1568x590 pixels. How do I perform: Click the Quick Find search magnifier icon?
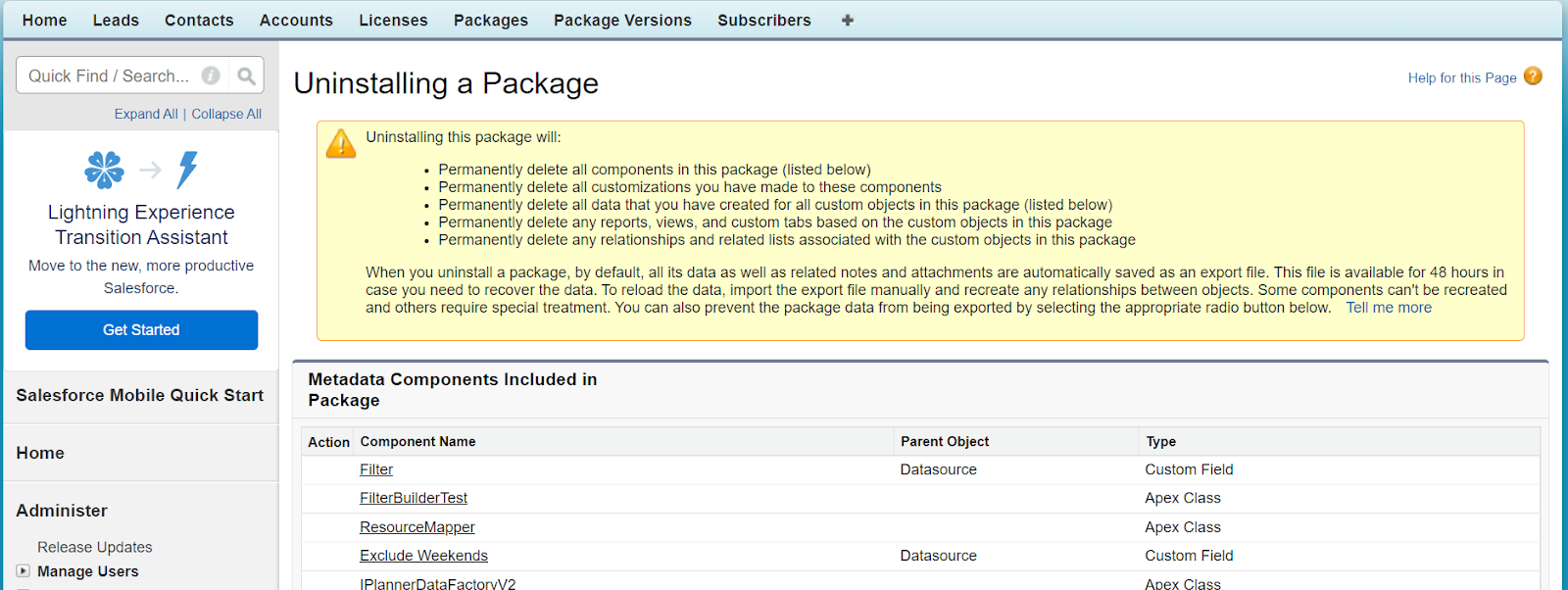[x=246, y=75]
